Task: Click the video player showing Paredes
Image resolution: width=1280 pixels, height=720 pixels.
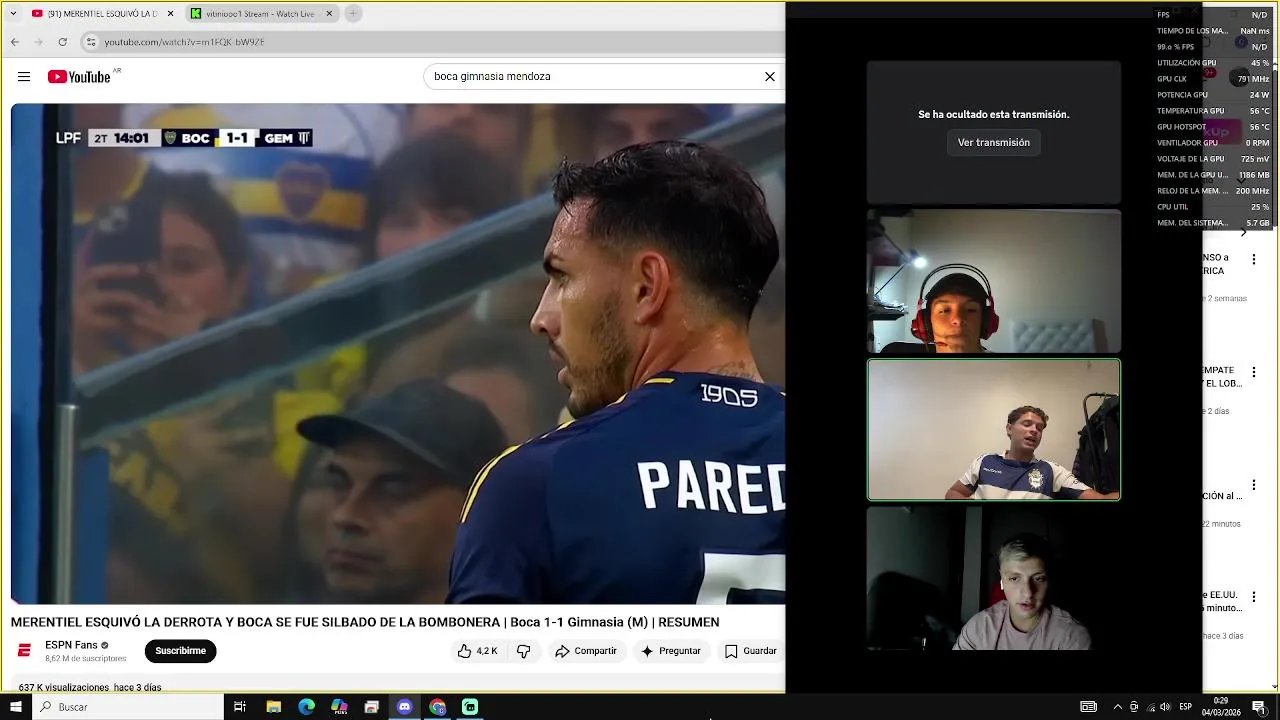Action: [398, 353]
